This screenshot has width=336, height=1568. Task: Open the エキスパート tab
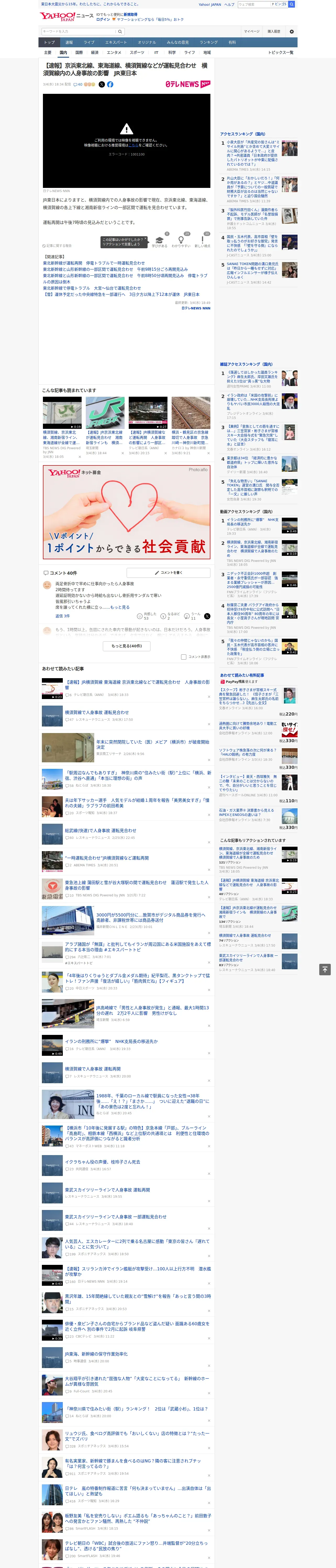tap(116, 43)
